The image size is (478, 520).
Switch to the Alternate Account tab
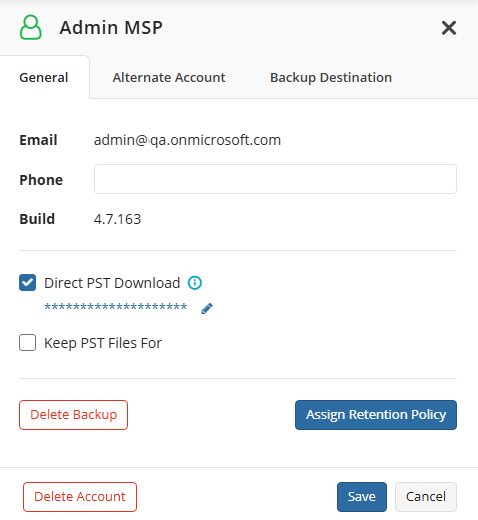(169, 77)
